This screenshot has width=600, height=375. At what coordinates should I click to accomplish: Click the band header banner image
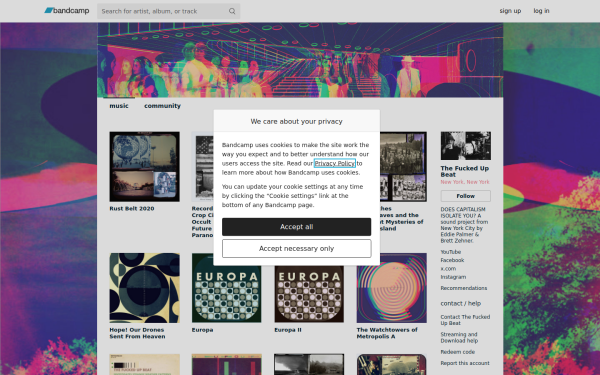click(300, 60)
